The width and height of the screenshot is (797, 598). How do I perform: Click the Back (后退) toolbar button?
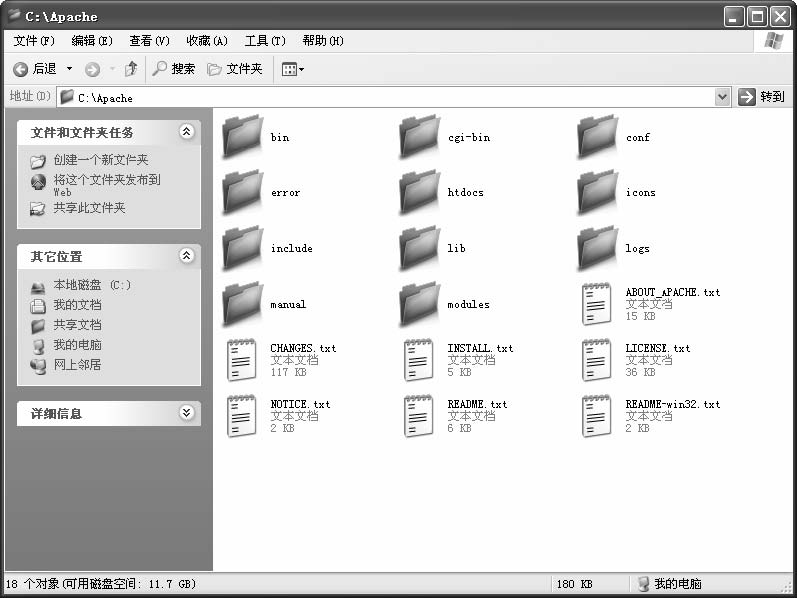35,69
